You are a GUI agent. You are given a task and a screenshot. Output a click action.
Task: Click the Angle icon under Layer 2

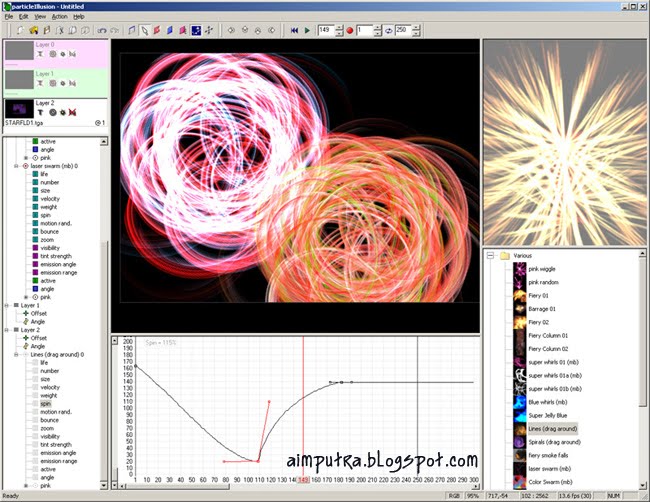pyautogui.click(x=26, y=346)
